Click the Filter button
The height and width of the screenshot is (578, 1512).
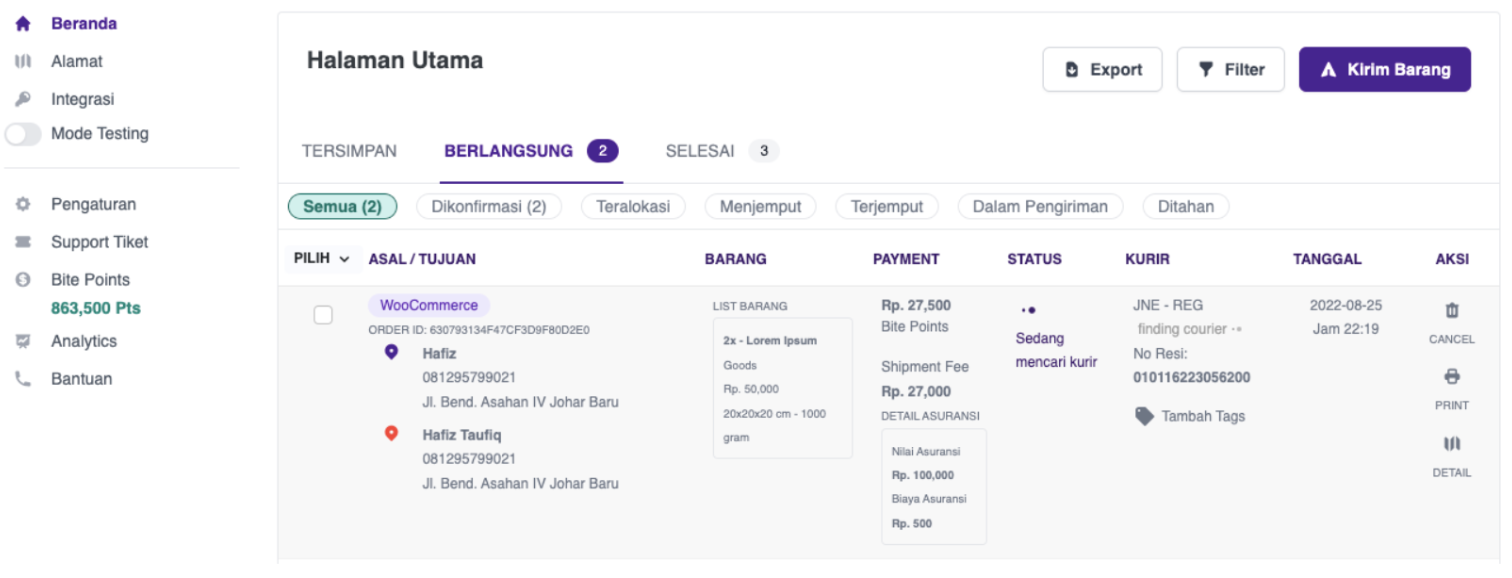tap(1231, 70)
